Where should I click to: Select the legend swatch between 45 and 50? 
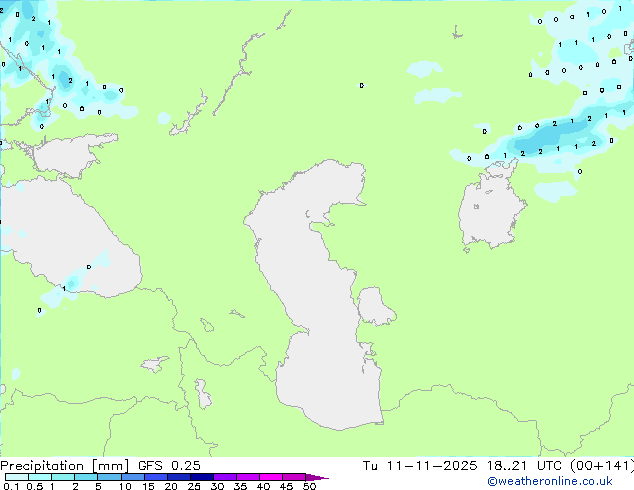coord(294,477)
